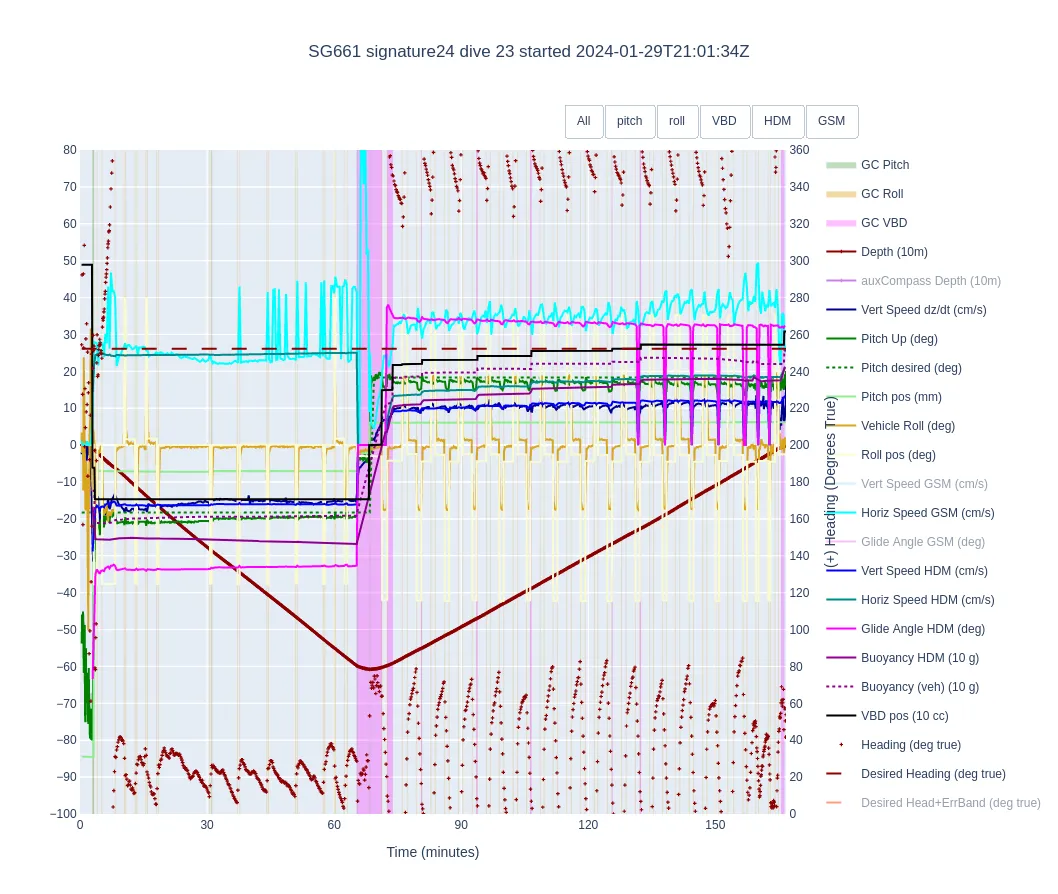
Task: Click the heading axis tick label 200
Action: 799,445
